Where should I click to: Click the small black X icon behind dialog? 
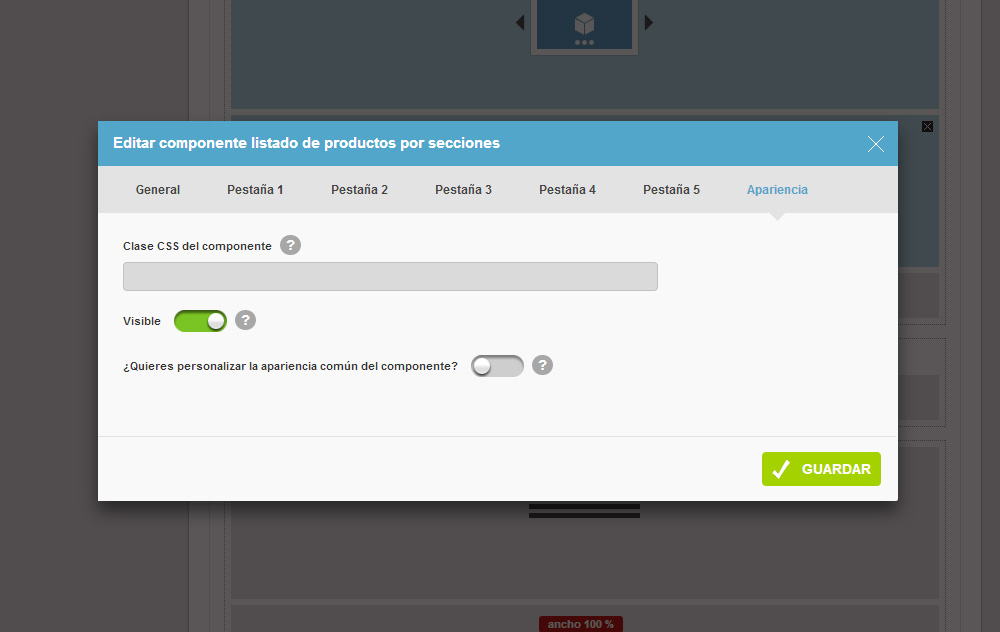click(x=927, y=127)
